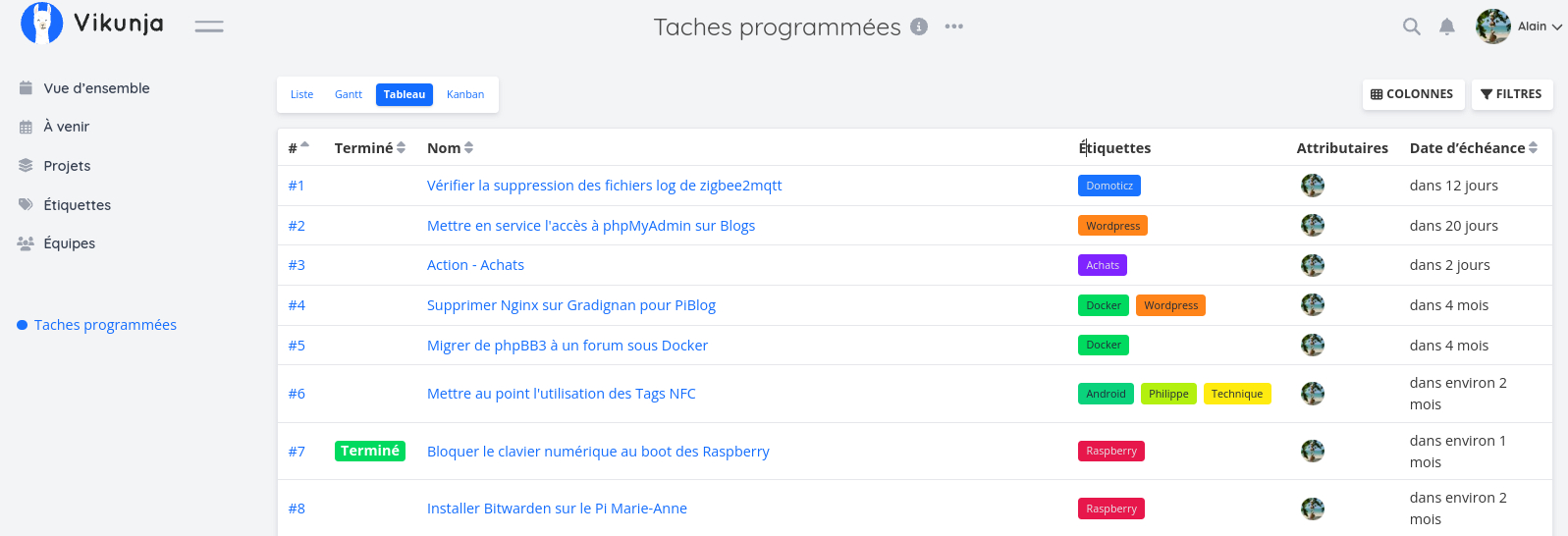1568x536 pixels.
Task: Open the search magnifier icon
Action: [x=1411, y=27]
